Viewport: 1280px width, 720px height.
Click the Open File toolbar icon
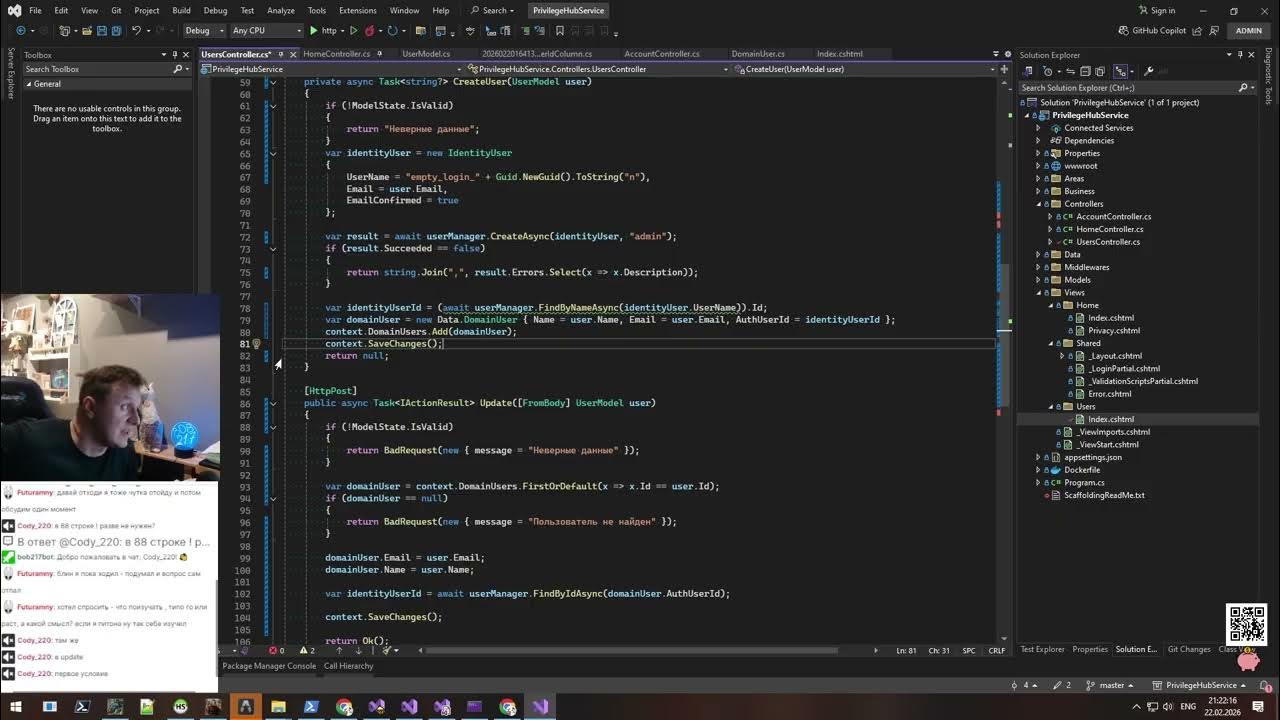[x=87, y=30]
